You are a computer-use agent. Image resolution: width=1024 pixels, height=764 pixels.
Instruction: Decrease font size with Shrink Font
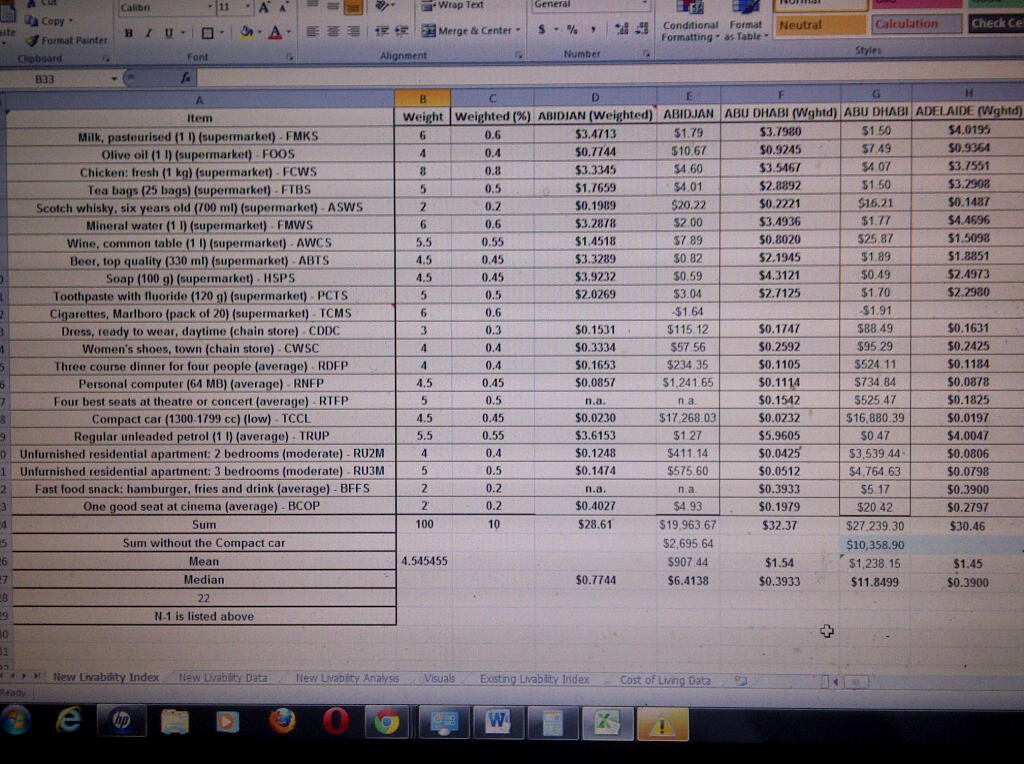[283, 8]
